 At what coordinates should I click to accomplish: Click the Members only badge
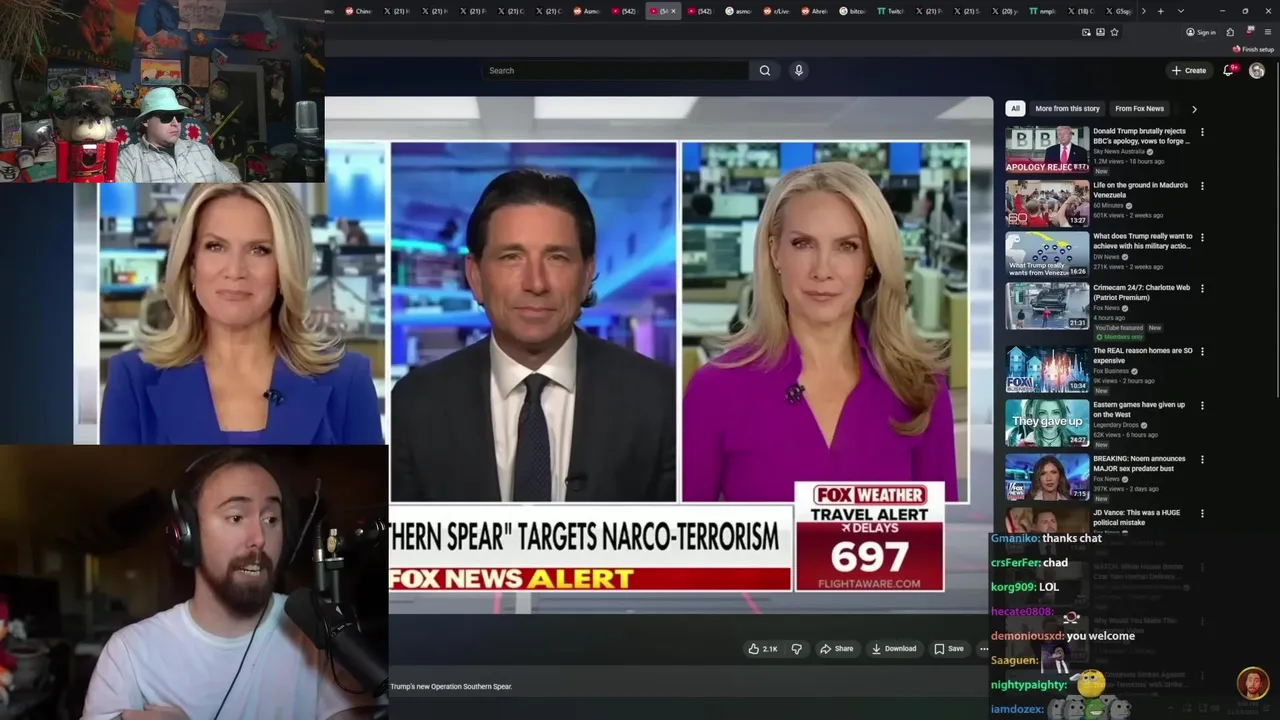coord(1118,337)
